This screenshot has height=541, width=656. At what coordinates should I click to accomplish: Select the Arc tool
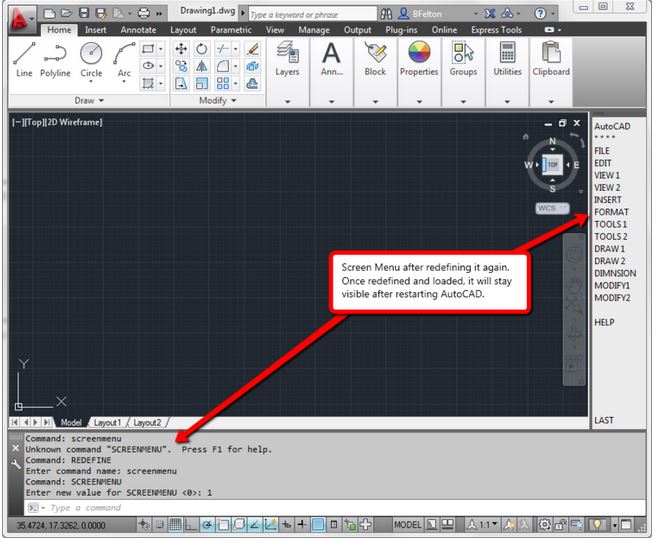point(124,60)
